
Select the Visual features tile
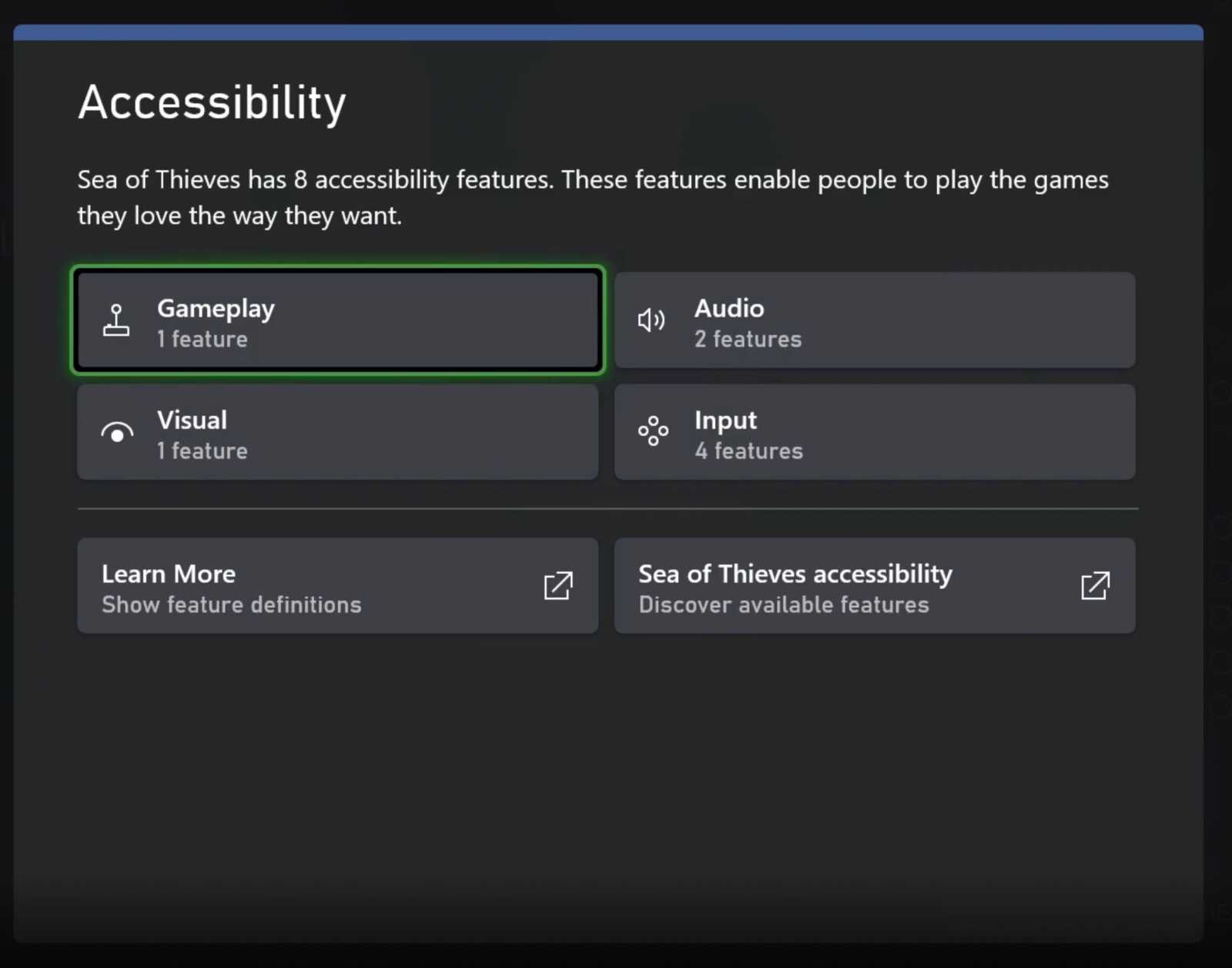pyautogui.click(x=337, y=432)
